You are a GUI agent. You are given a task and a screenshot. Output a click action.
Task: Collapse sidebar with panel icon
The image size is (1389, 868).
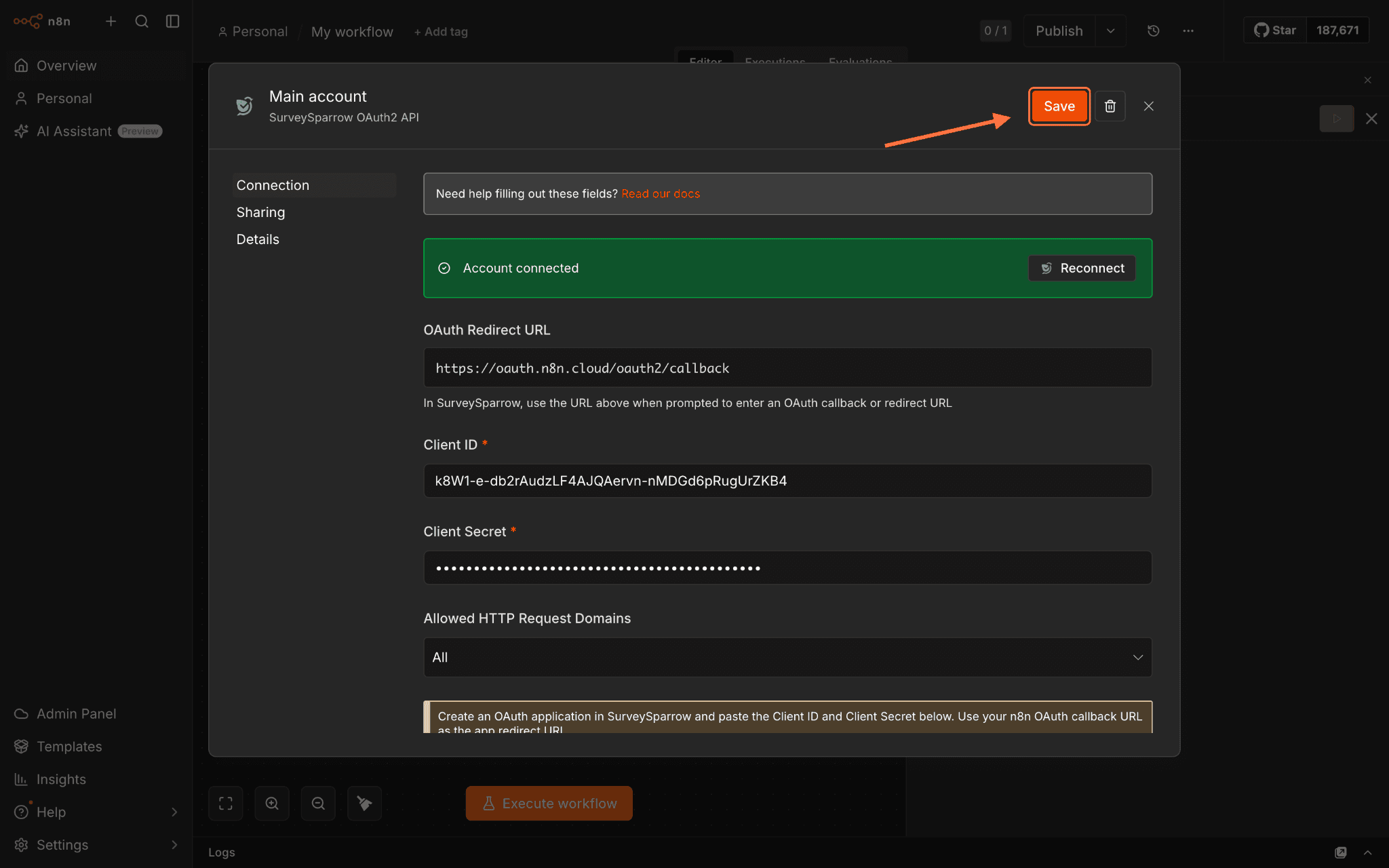(173, 21)
